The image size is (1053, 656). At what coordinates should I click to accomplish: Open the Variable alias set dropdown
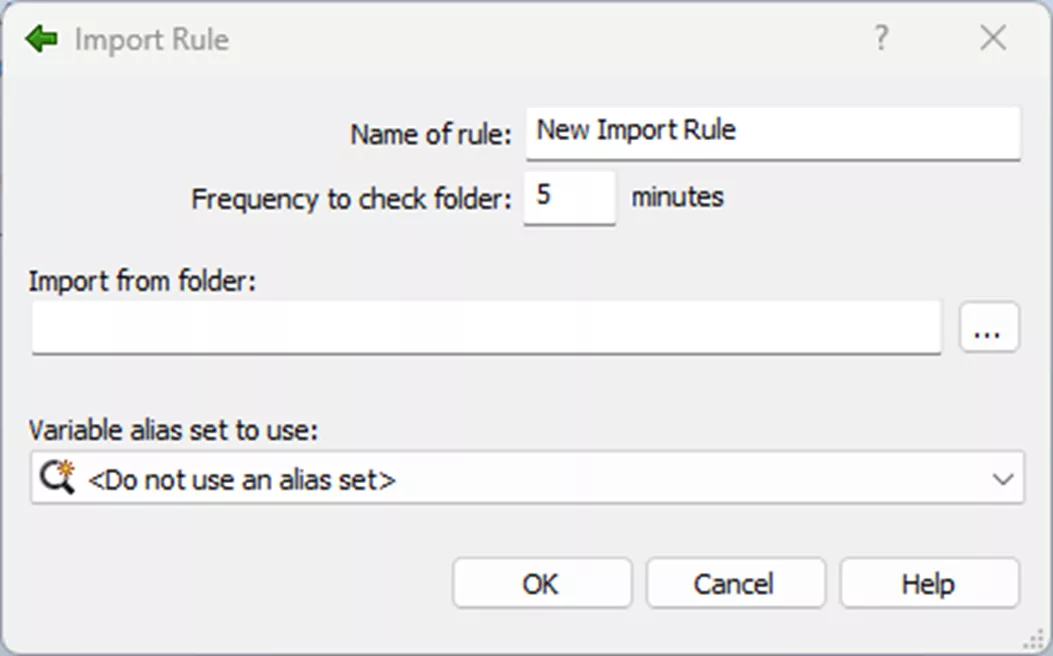(525, 479)
